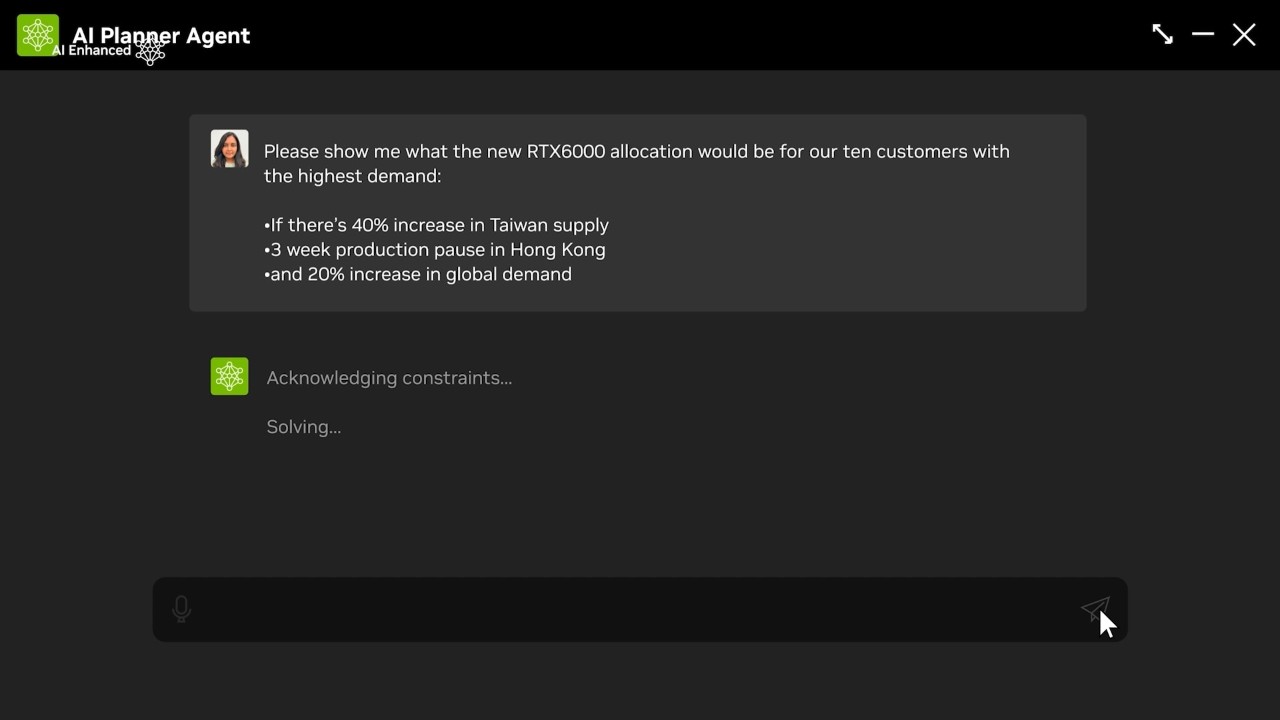Viewport: 1280px width, 720px height.
Task: Open the user profile photo thumbnail
Action: point(229,149)
